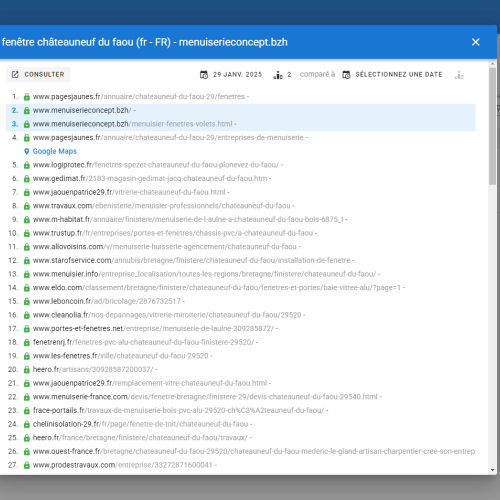Open result 16 www.cleanolia.fr link
500x500 pixels.
click(167, 315)
